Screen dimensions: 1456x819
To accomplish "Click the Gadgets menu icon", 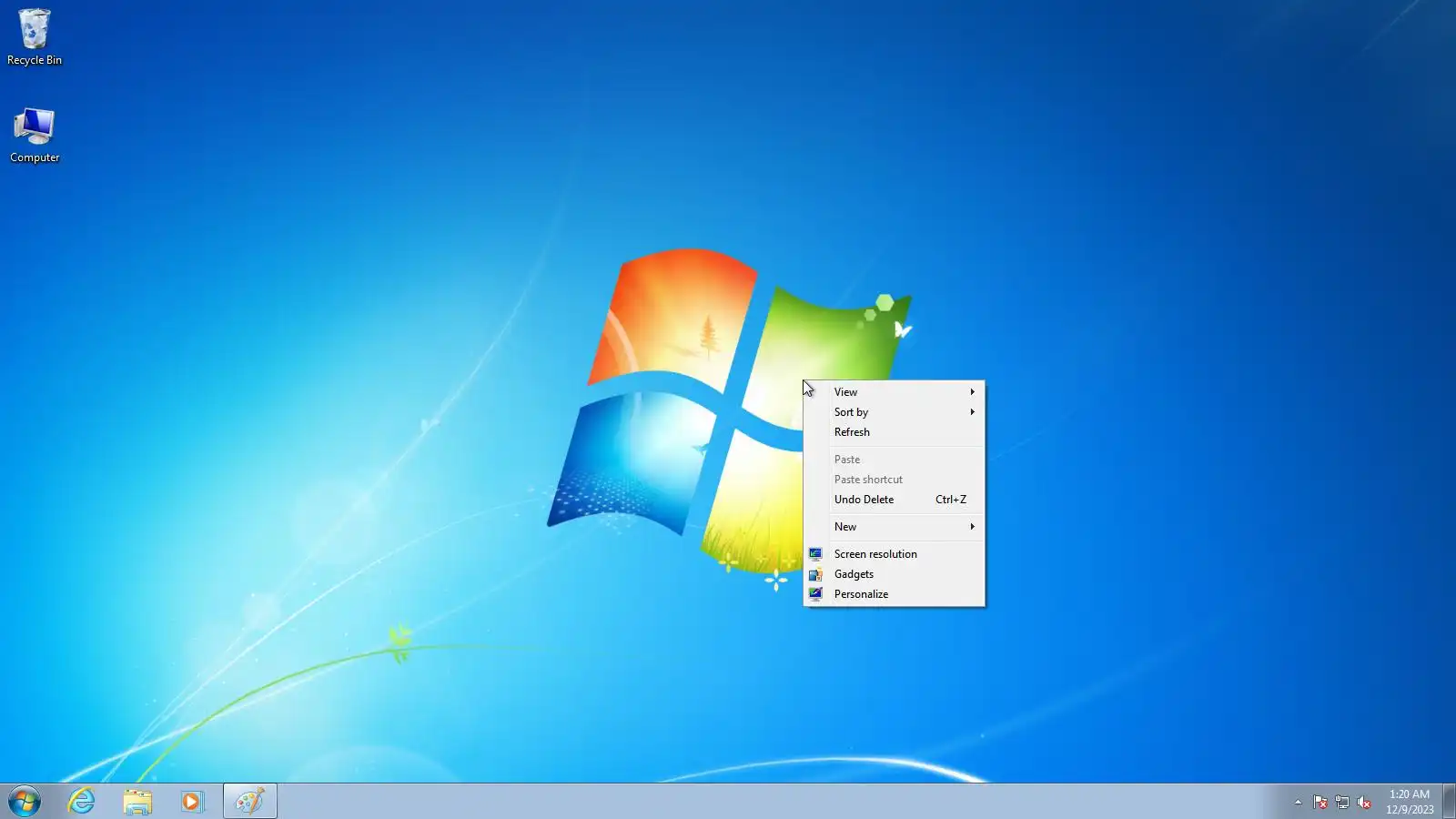I will click(815, 574).
